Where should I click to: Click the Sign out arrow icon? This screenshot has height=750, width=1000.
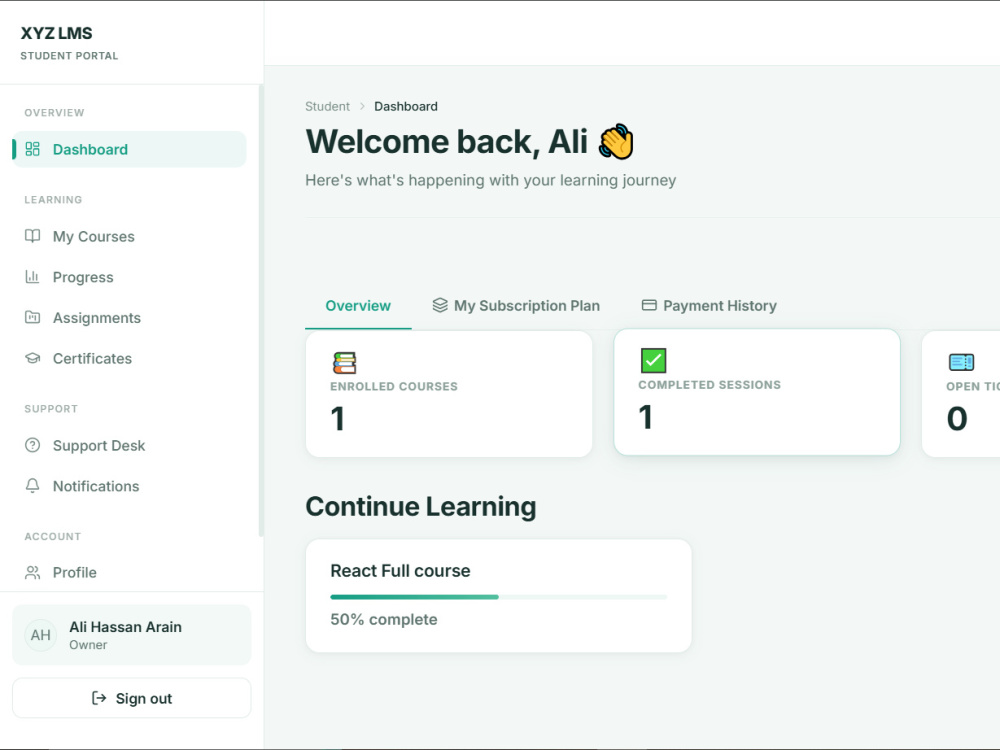pos(99,698)
